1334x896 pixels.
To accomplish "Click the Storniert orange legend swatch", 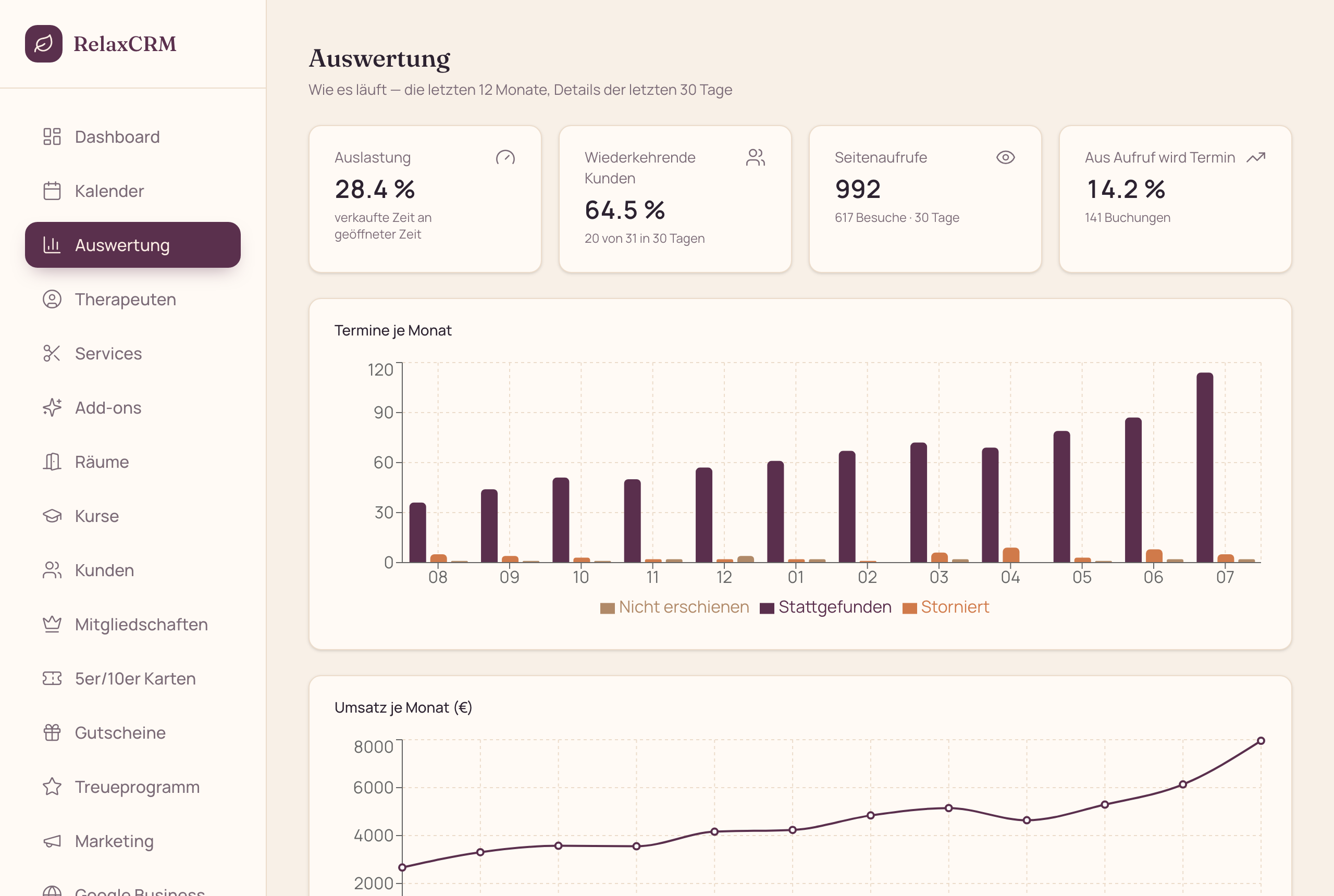I will pyautogui.click(x=909, y=608).
